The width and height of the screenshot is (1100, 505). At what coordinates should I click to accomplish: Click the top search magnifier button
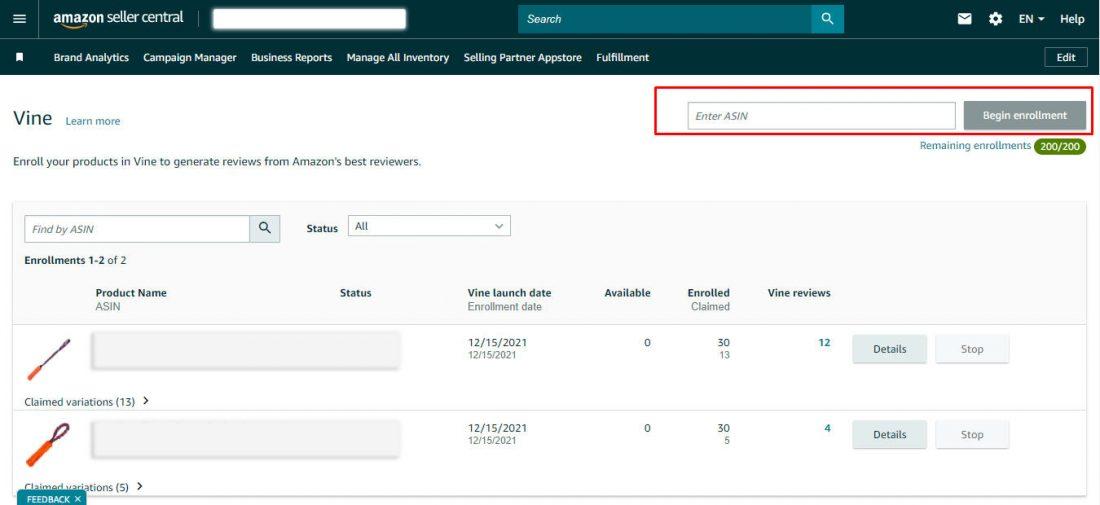[x=827, y=19]
